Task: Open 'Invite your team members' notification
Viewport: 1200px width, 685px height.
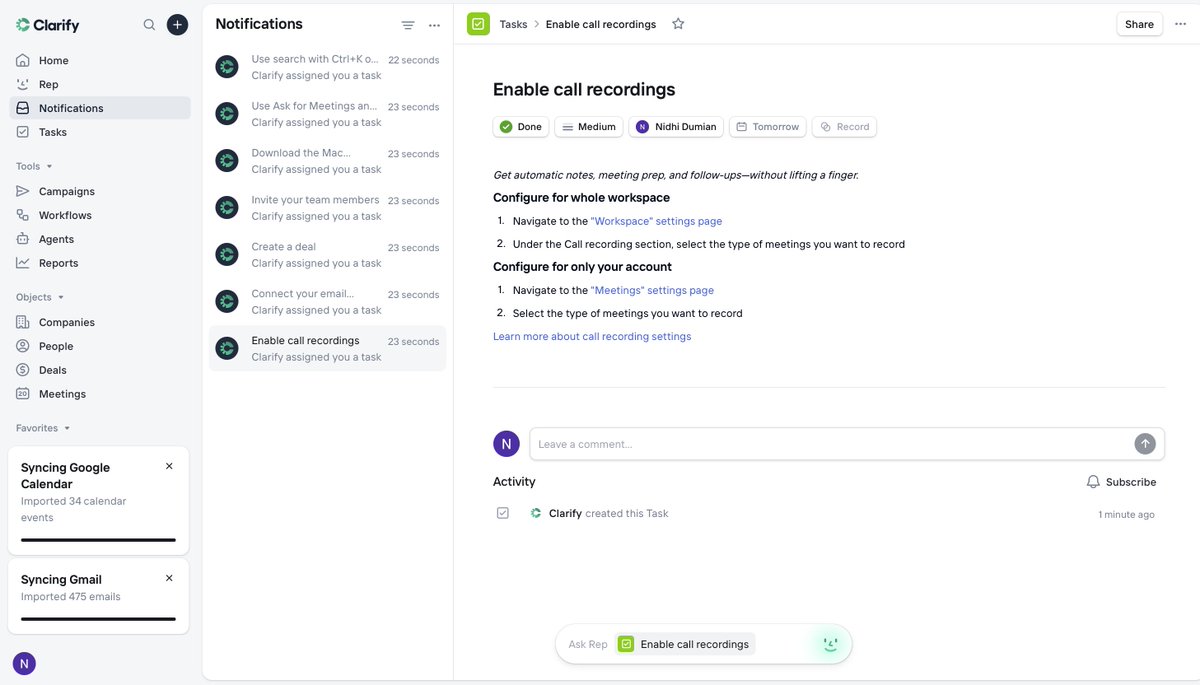Action: tap(328, 208)
